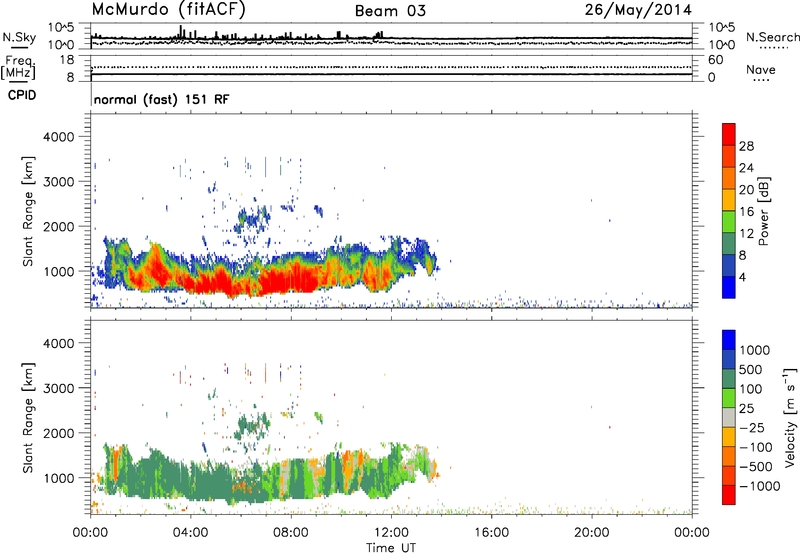Click the 10^5 label on the N.Search axis
The height and width of the screenshot is (554, 800).
(722, 28)
